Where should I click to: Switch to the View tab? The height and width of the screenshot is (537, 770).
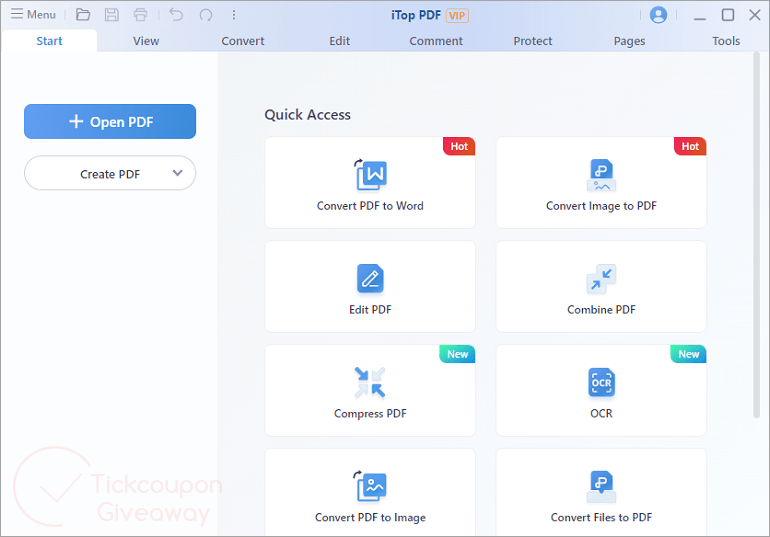[146, 41]
